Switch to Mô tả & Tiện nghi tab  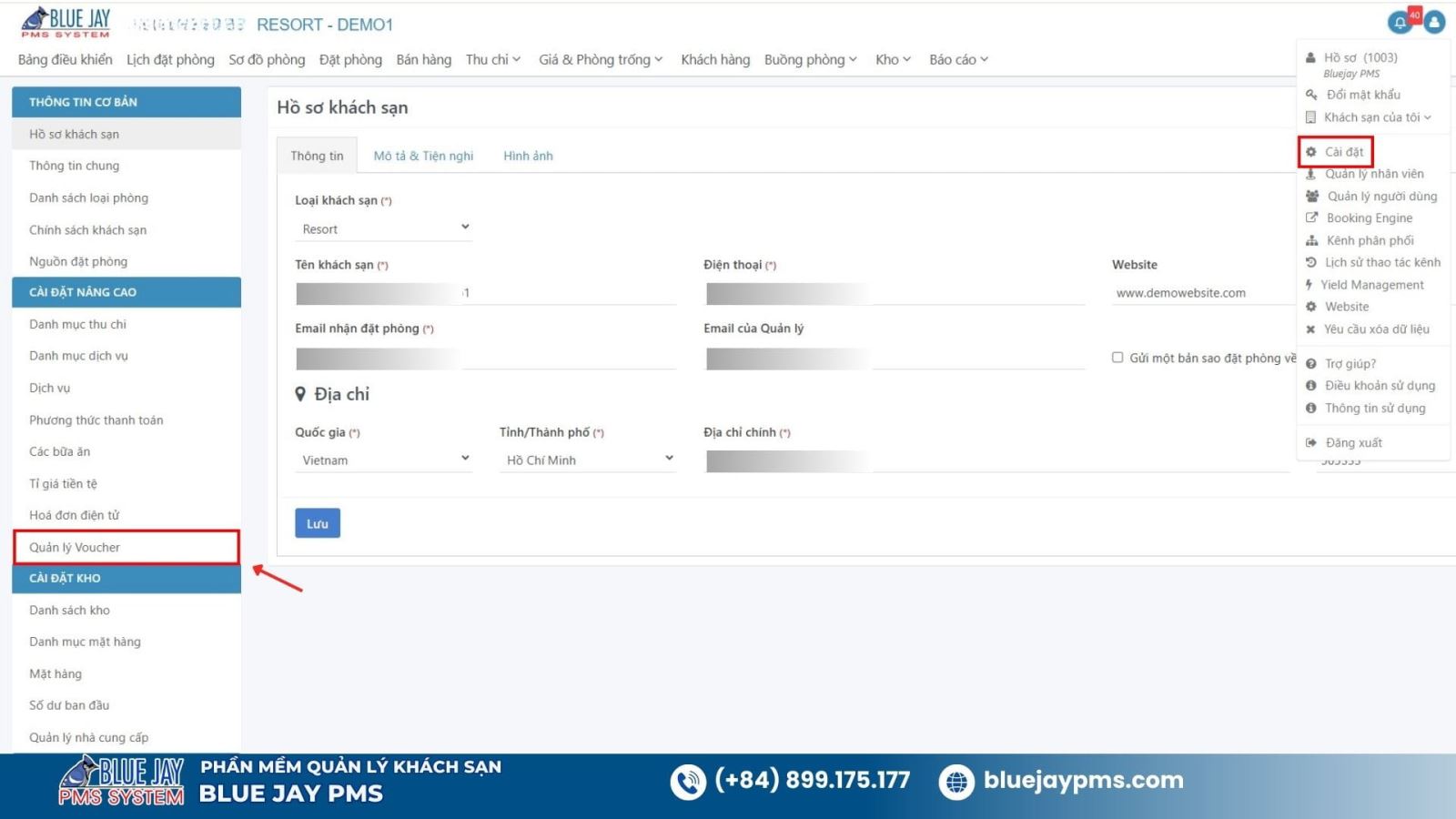click(x=423, y=156)
